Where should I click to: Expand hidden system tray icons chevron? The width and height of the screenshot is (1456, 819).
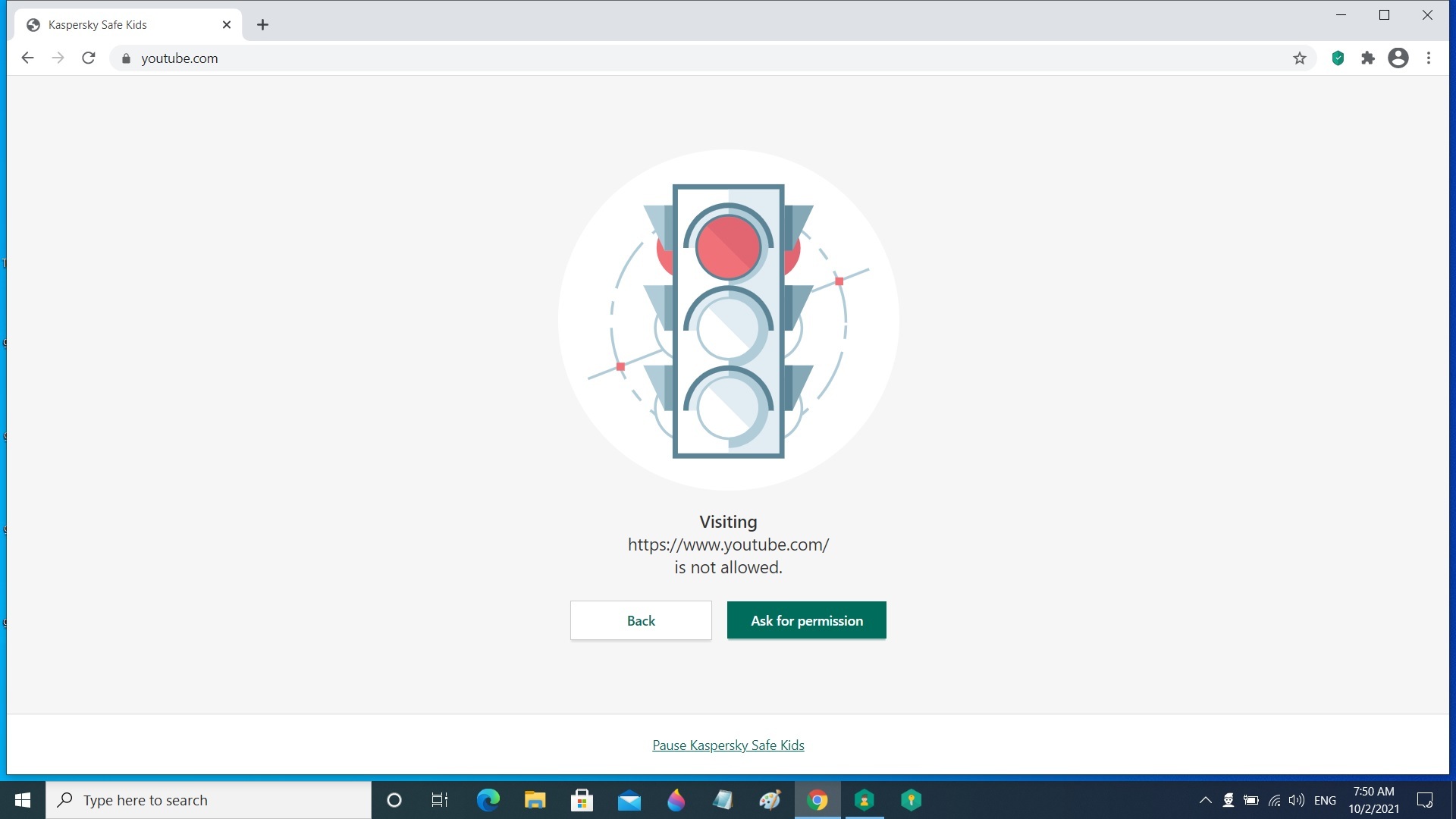point(1205,800)
